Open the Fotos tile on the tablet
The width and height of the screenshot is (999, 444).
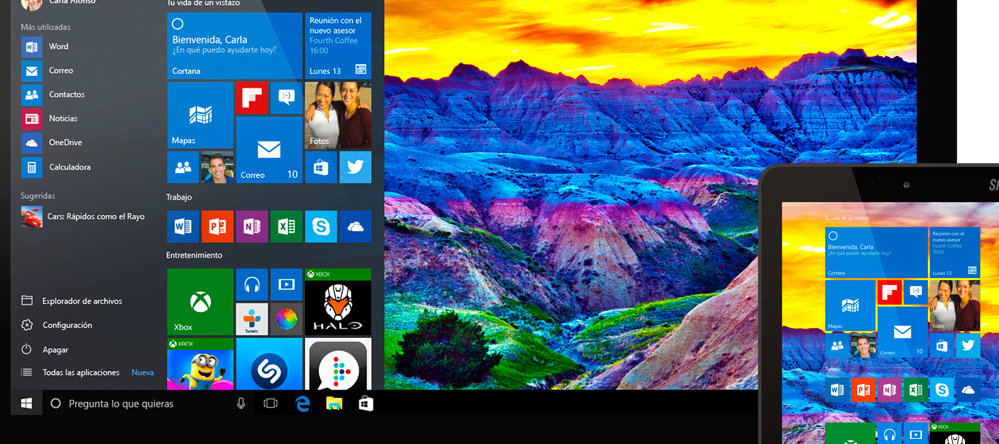[954, 305]
